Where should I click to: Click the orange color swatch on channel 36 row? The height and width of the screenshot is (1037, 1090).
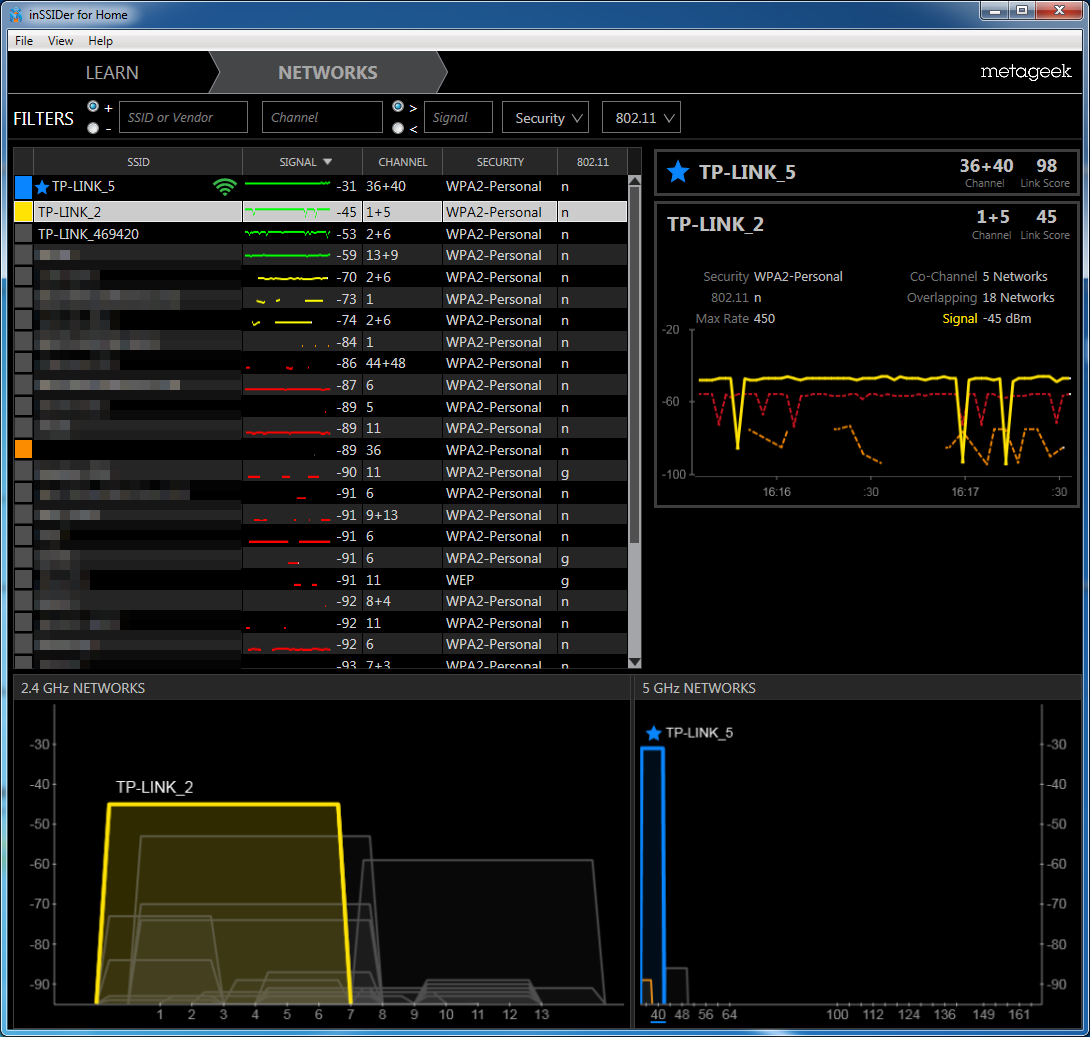point(23,450)
